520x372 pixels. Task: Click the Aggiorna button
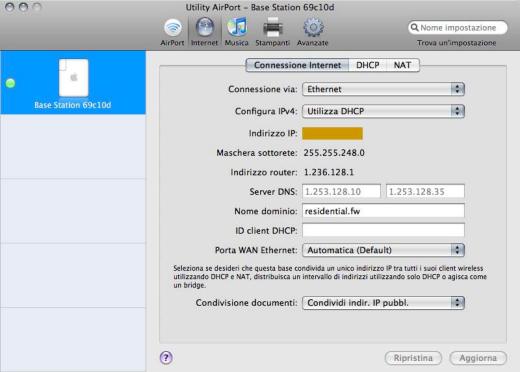[x=478, y=358]
